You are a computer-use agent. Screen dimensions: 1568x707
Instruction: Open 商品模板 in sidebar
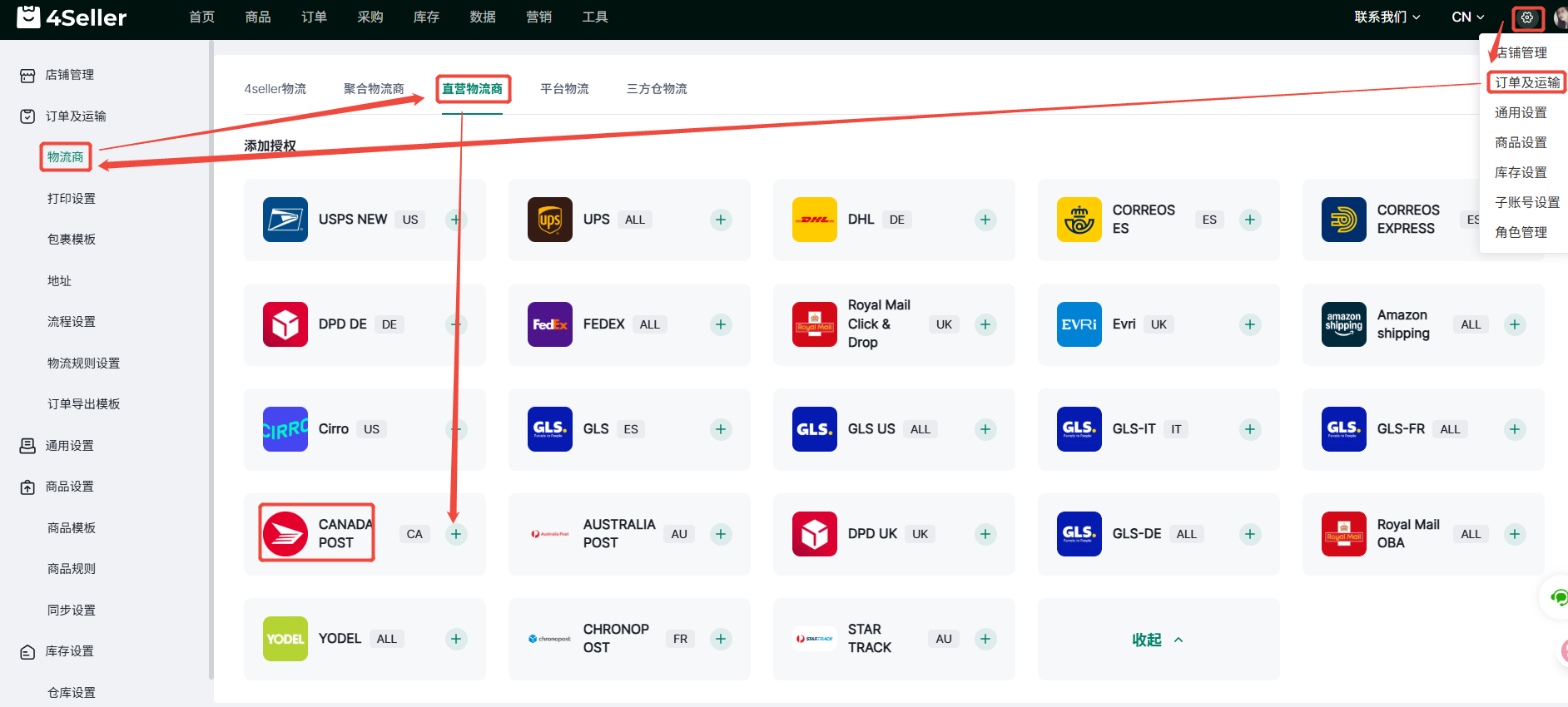pyautogui.click(x=72, y=528)
